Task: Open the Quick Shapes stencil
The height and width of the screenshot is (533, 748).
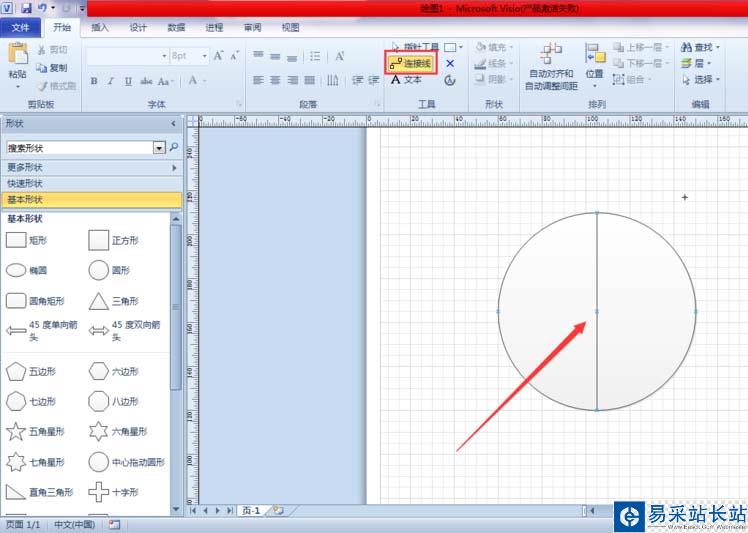Action: (x=92, y=183)
